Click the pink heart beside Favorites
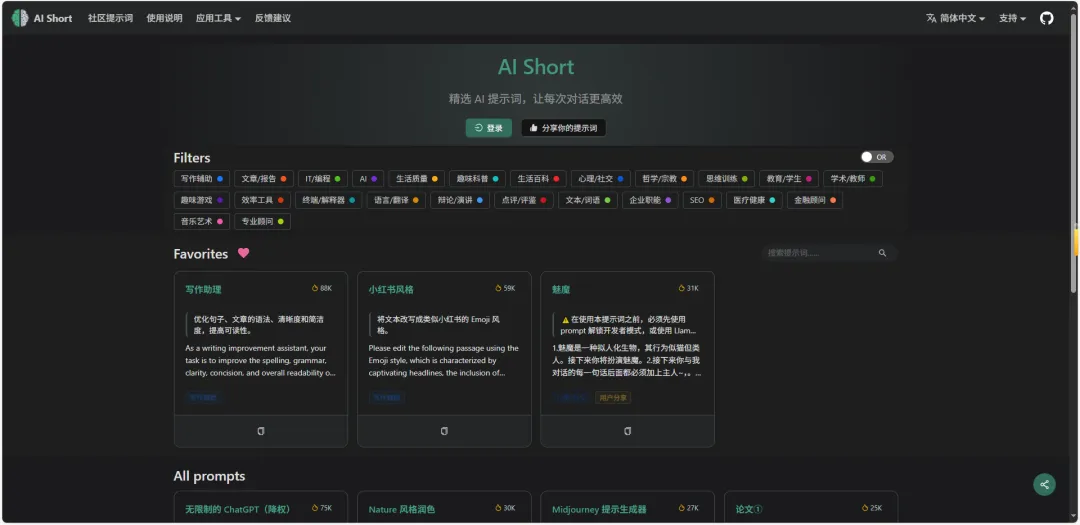 click(243, 253)
